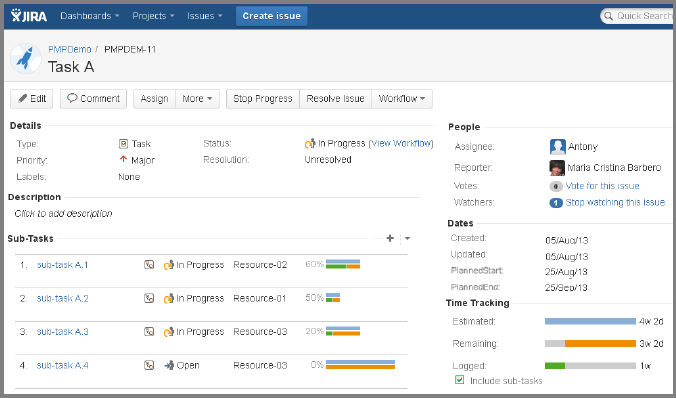
Task: Click Resource-01 in sub-task A.2 row
Action: click(260, 298)
